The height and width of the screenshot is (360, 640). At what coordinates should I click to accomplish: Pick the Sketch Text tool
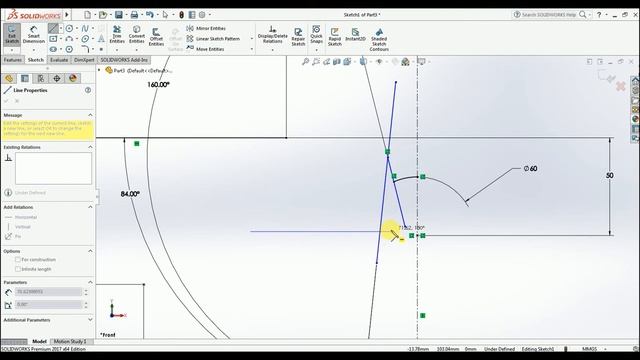point(101,39)
